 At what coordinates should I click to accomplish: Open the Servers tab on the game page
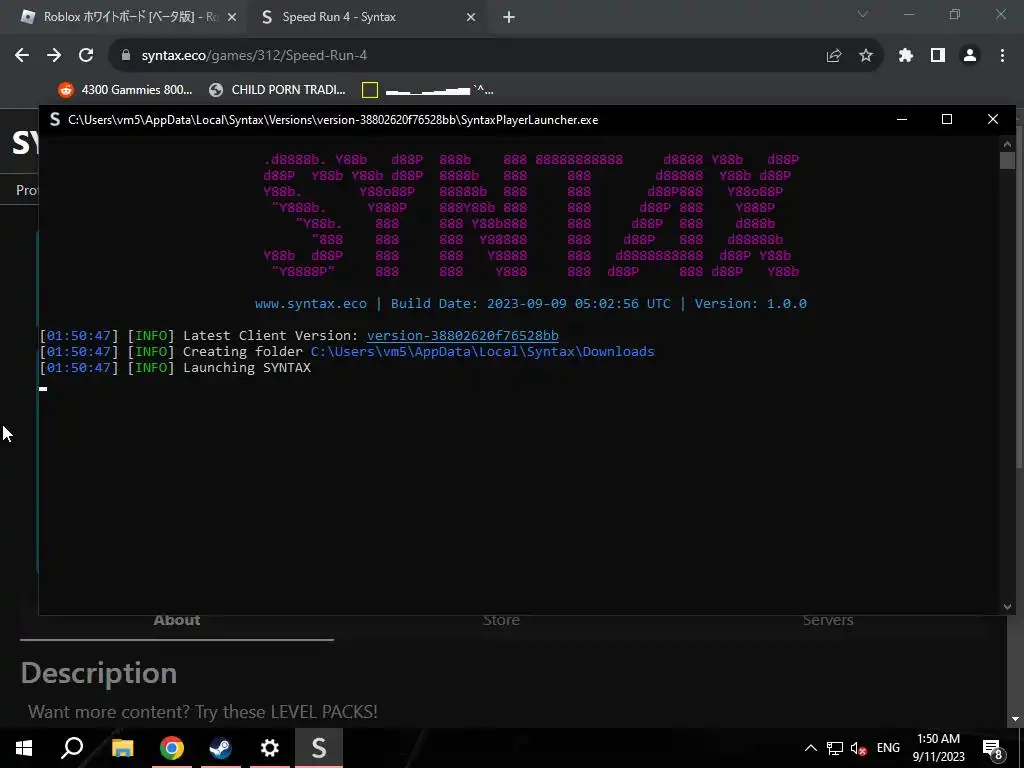coord(828,621)
